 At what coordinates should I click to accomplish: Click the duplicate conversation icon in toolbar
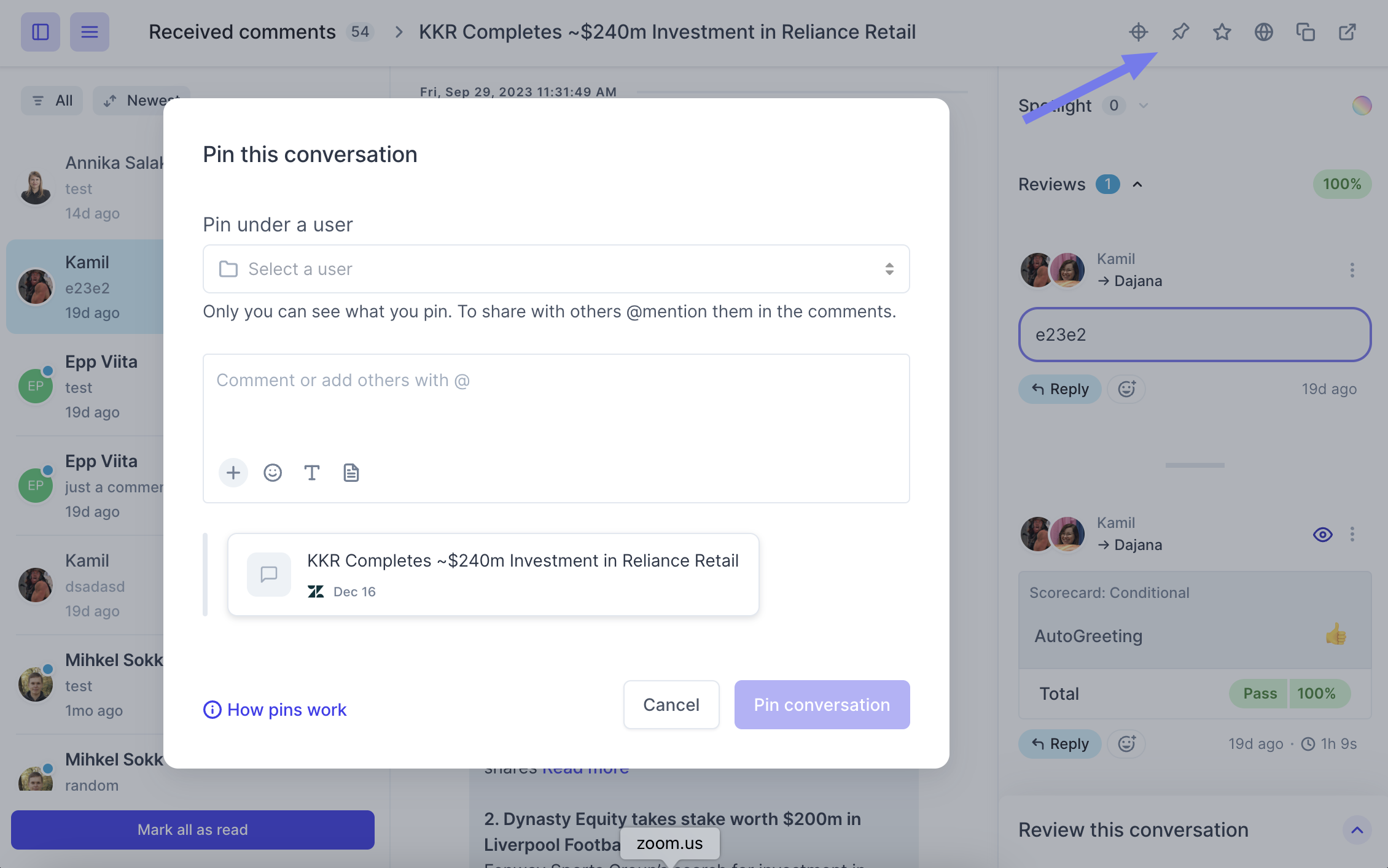pos(1305,31)
